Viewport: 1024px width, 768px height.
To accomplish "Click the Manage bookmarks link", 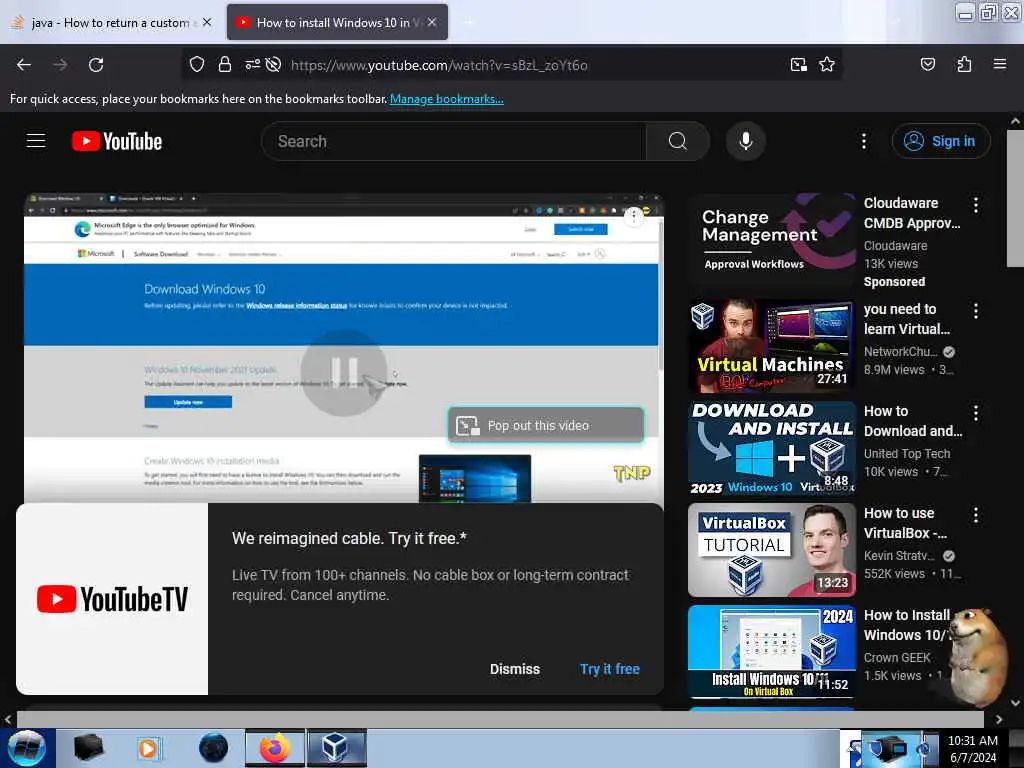I will (447, 99).
